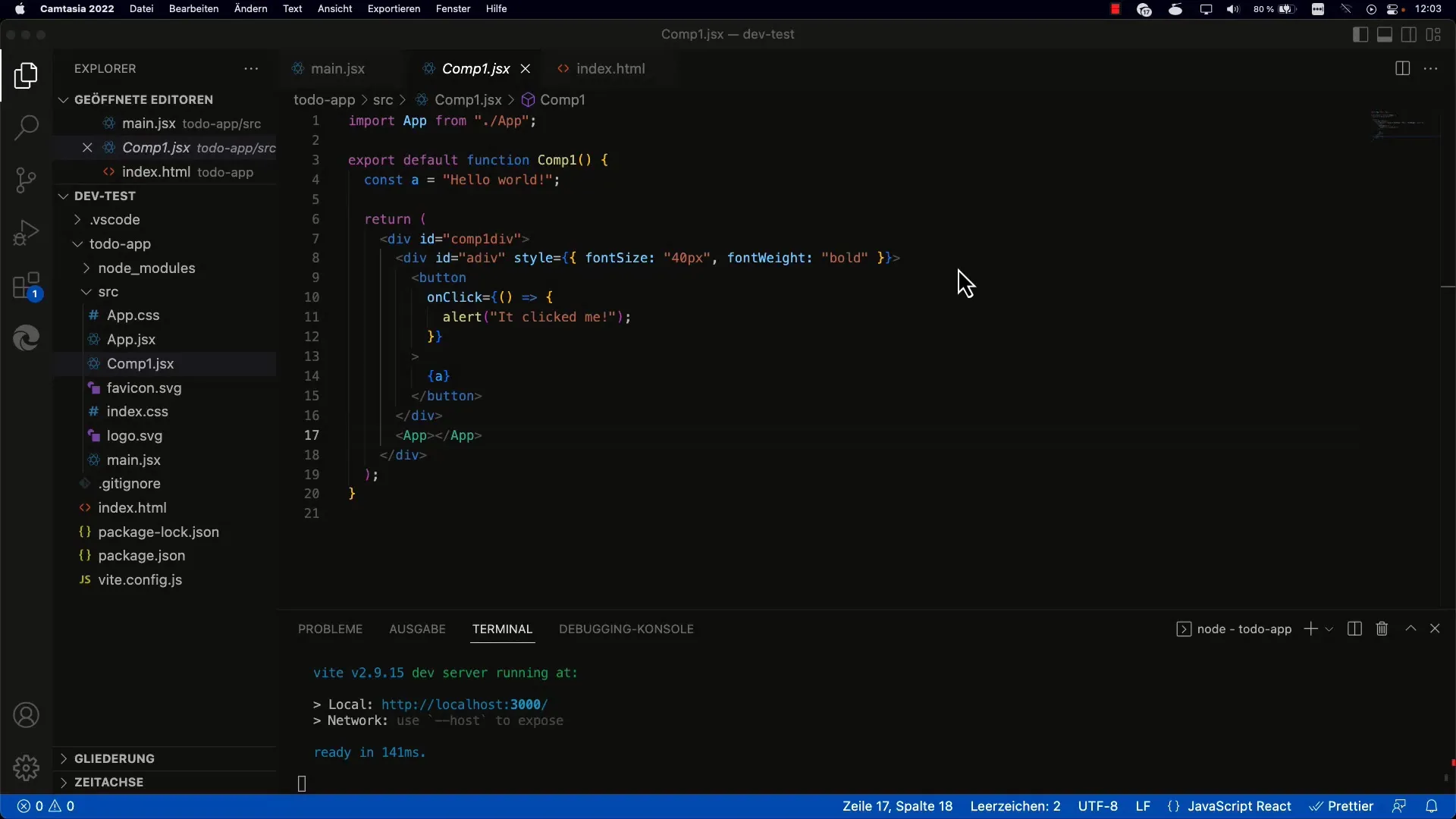The width and height of the screenshot is (1456, 819).
Task: Open Source Control view
Action: pyautogui.click(x=27, y=180)
